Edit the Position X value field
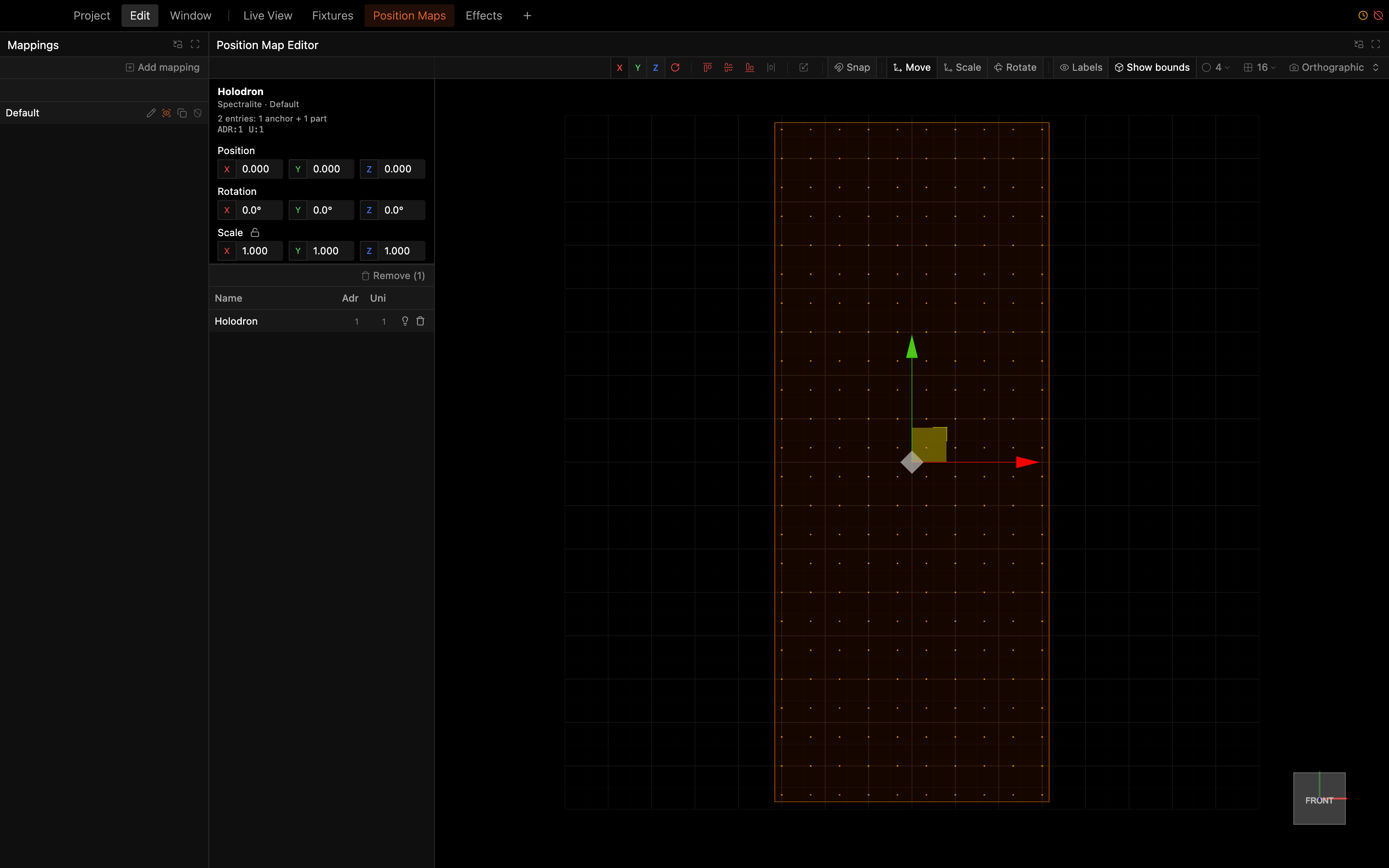This screenshot has width=1389, height=868. point(250,169)
